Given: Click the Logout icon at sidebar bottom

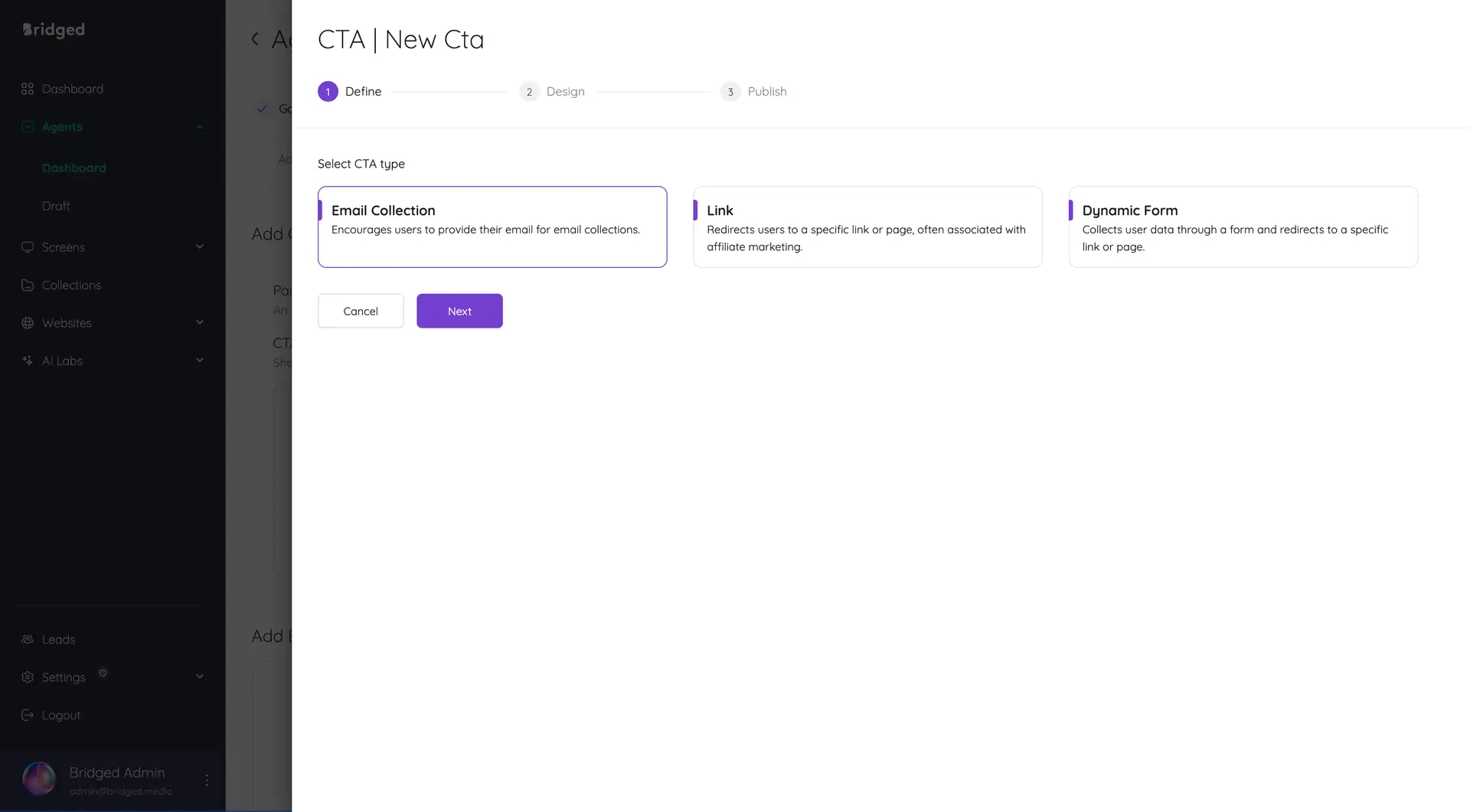Looking at the screenshot, I should [x=28, y=715].
